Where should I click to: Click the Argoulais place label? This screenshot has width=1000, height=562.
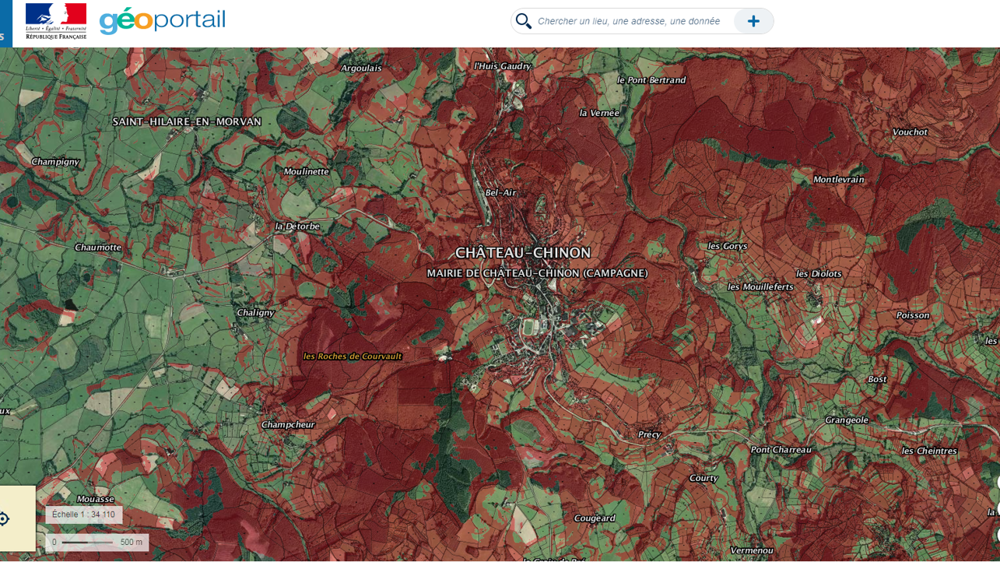click(361, 68)
